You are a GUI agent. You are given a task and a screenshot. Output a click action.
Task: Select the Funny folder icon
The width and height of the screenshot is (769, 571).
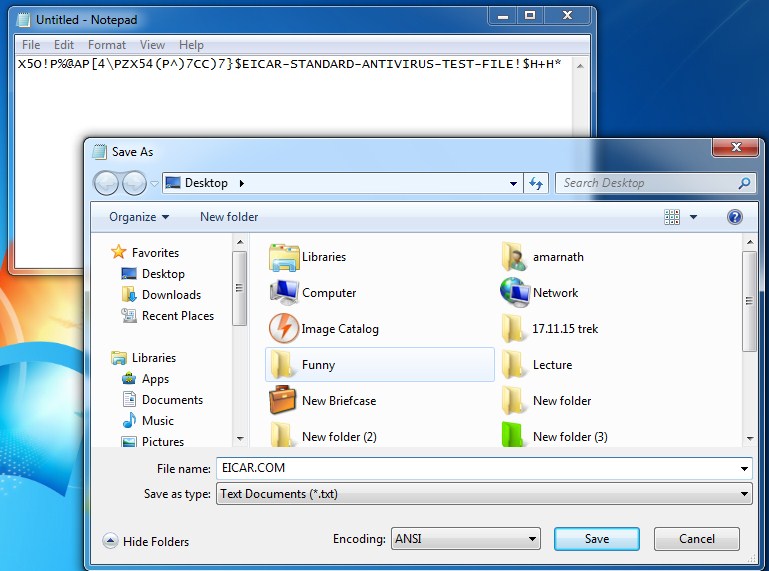click(284, 364)
